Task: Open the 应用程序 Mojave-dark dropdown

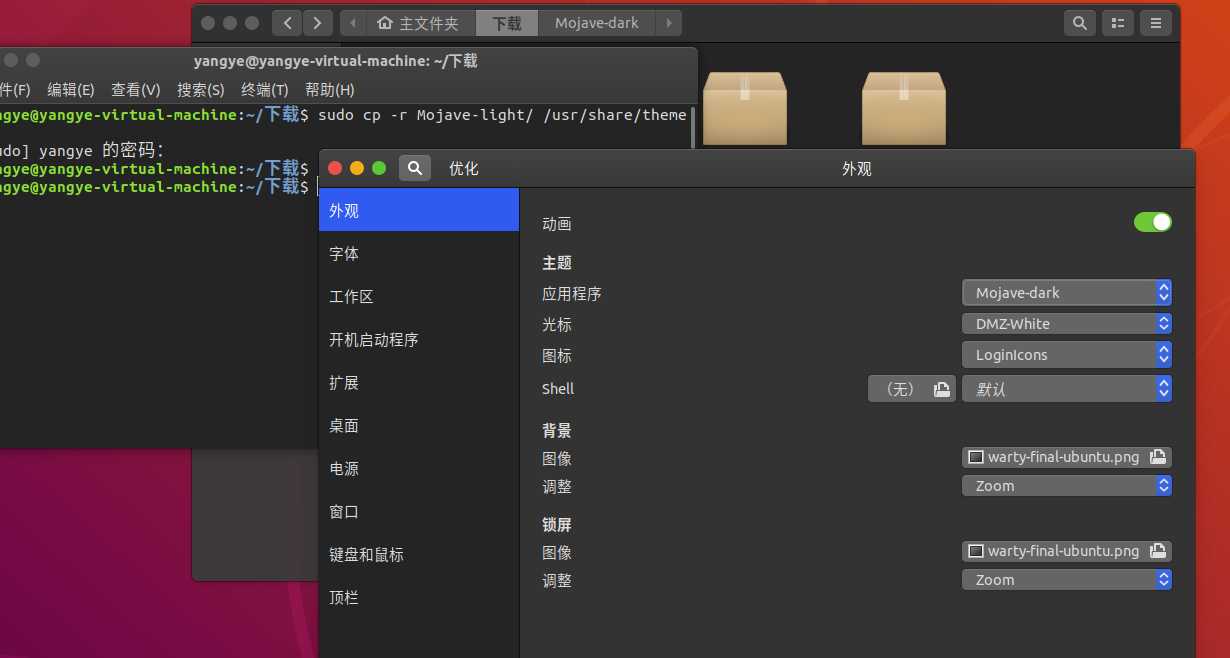Action: 1067,292
